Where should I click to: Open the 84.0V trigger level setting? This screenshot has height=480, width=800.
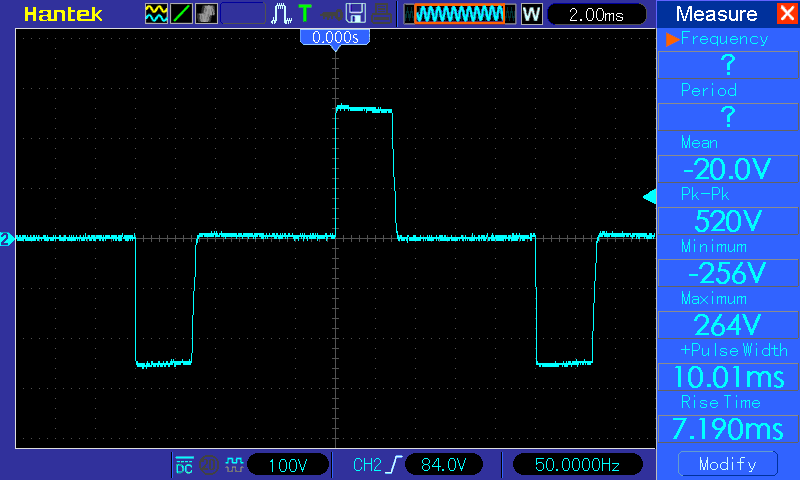(444, 465)
